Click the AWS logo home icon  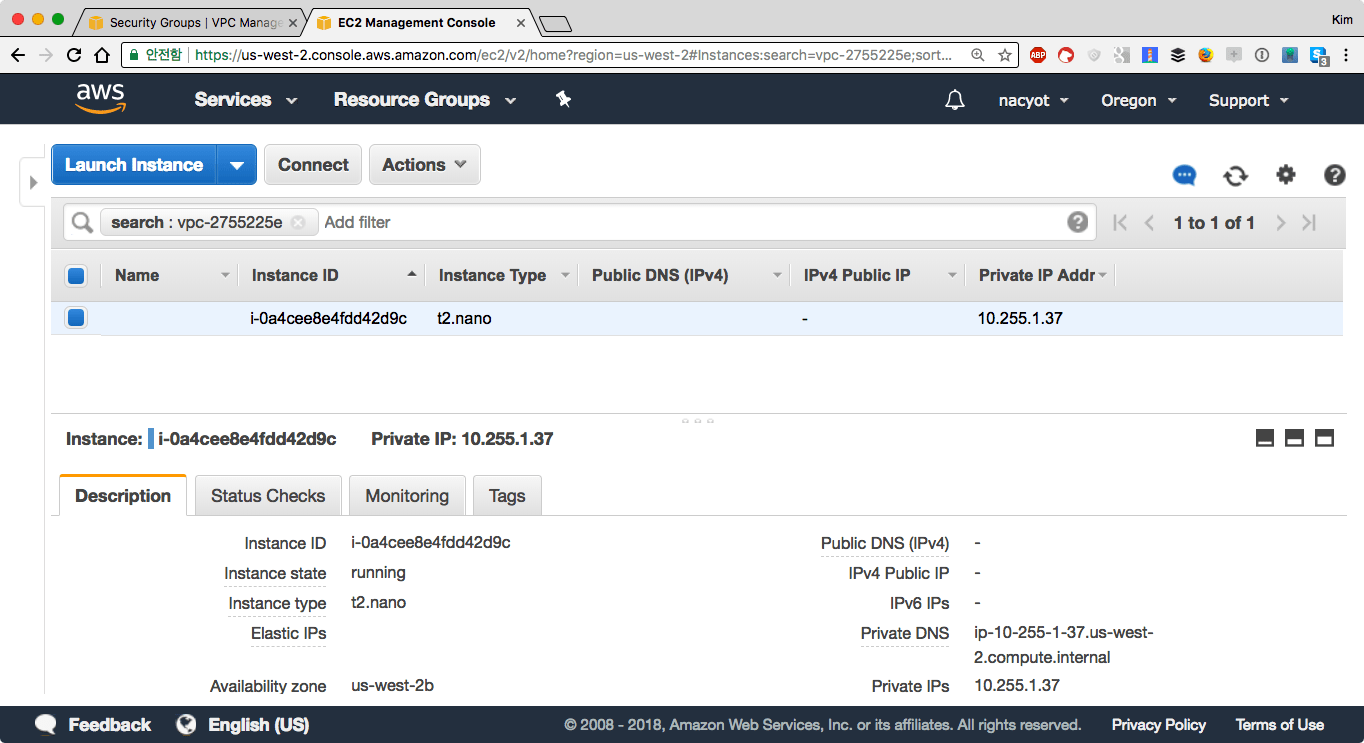(100, 99)
